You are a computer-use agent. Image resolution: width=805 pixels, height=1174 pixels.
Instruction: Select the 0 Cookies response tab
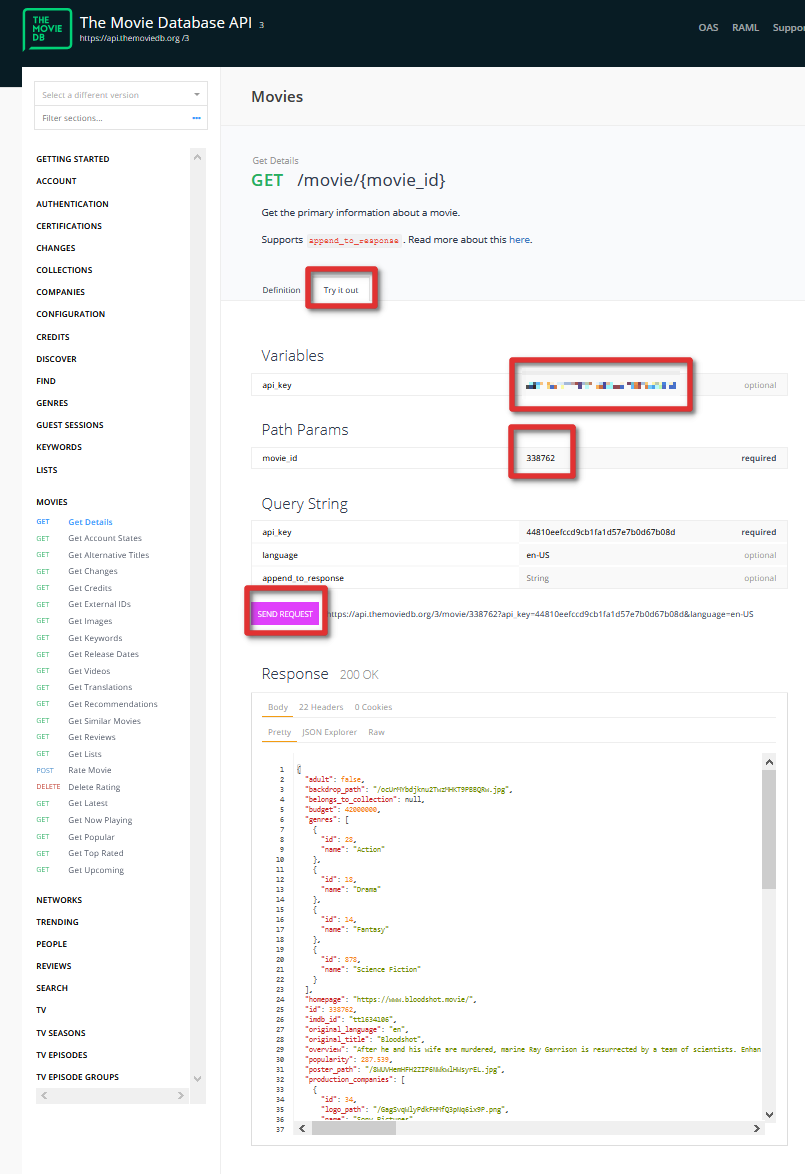click(x=373, y=707)
